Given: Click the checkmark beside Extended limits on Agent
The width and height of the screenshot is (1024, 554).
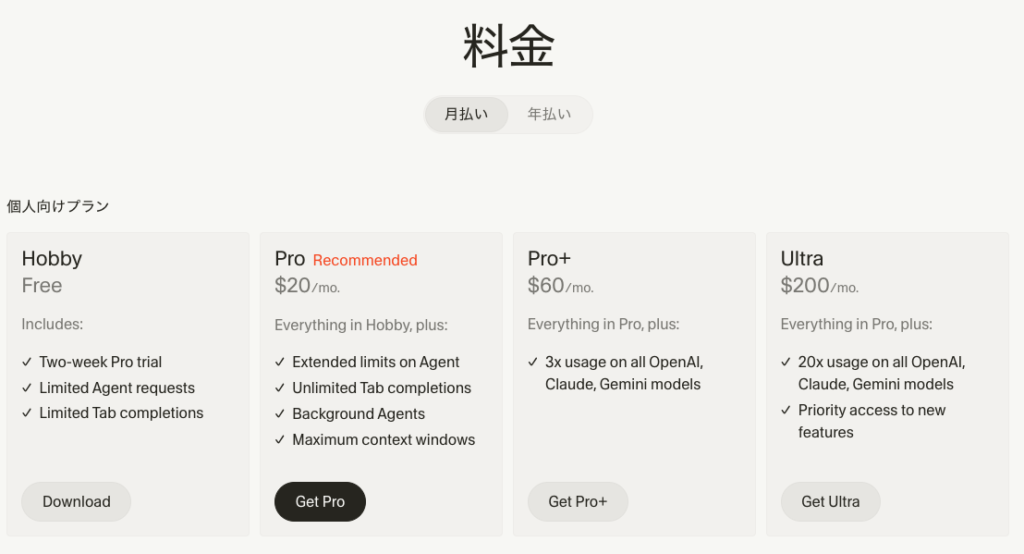Looking at the screenshot, I should [280, 362].
